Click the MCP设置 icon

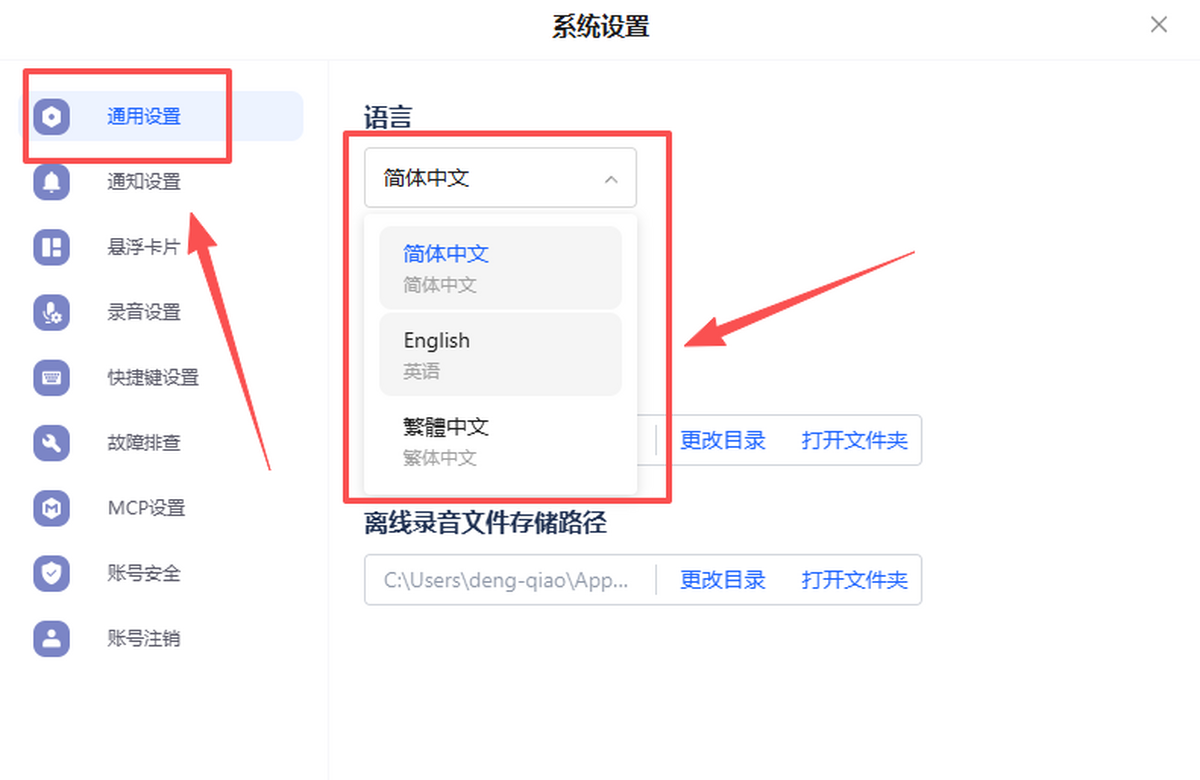click(x=52, y=508)
